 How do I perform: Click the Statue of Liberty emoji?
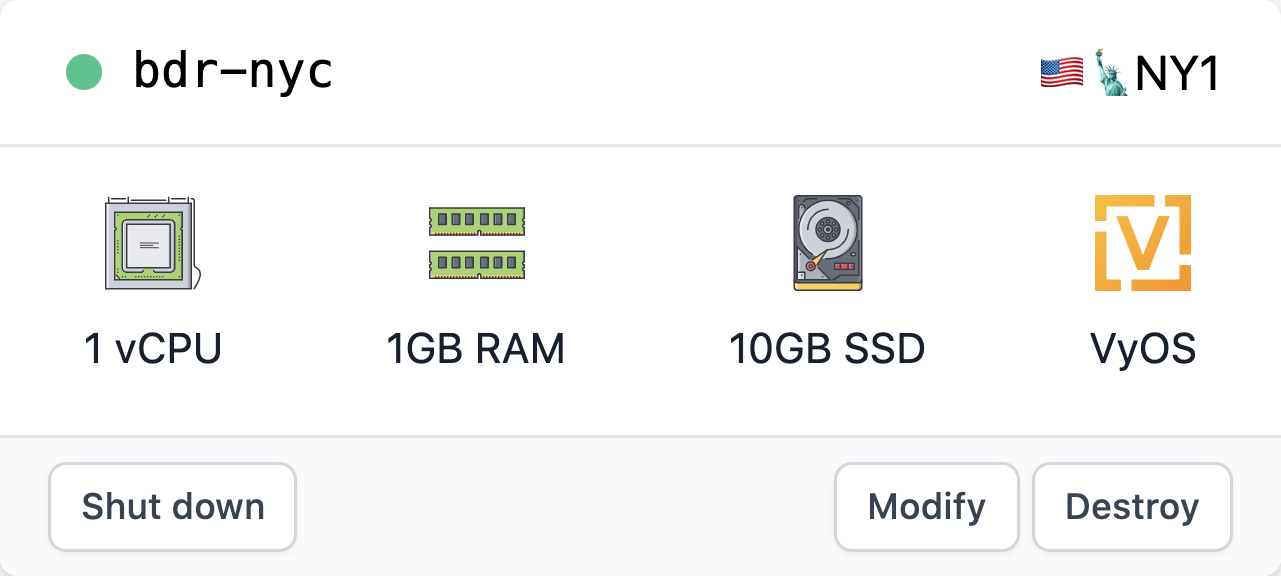point(1111,72)
